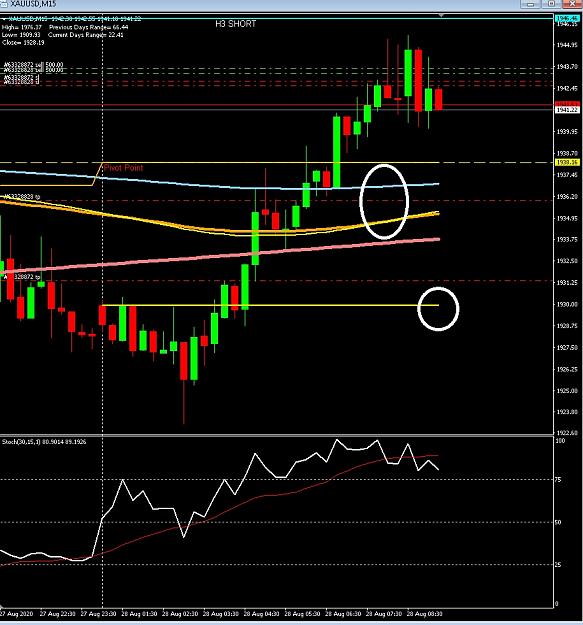Click the cyan 1946.46 price tag

(x=567, y=18)
